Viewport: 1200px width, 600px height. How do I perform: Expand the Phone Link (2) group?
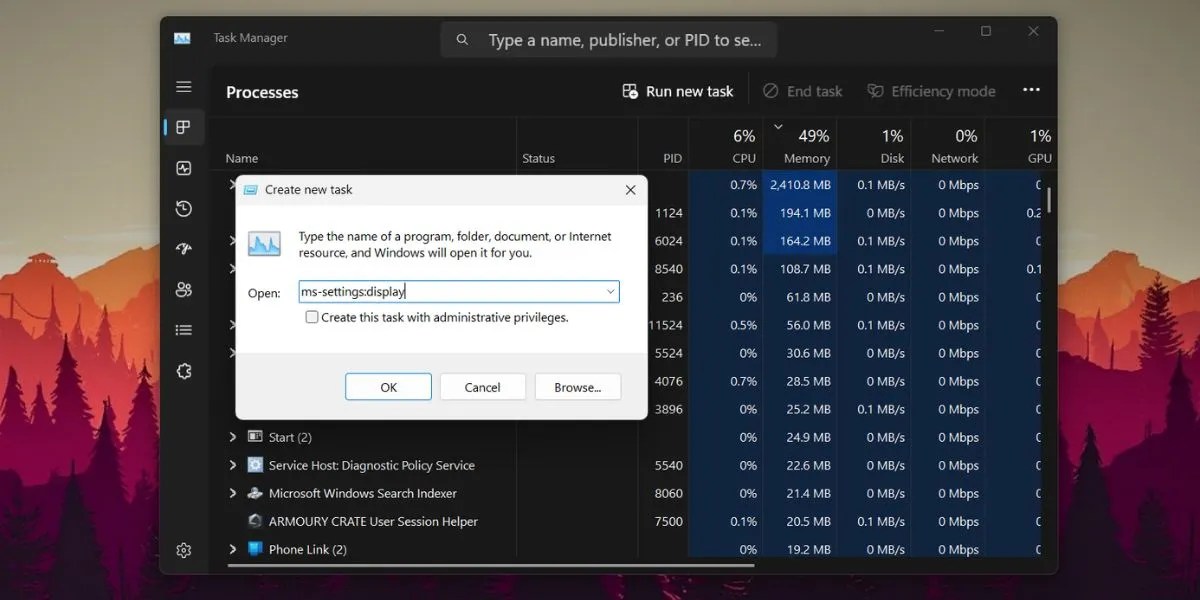(232, 549)
